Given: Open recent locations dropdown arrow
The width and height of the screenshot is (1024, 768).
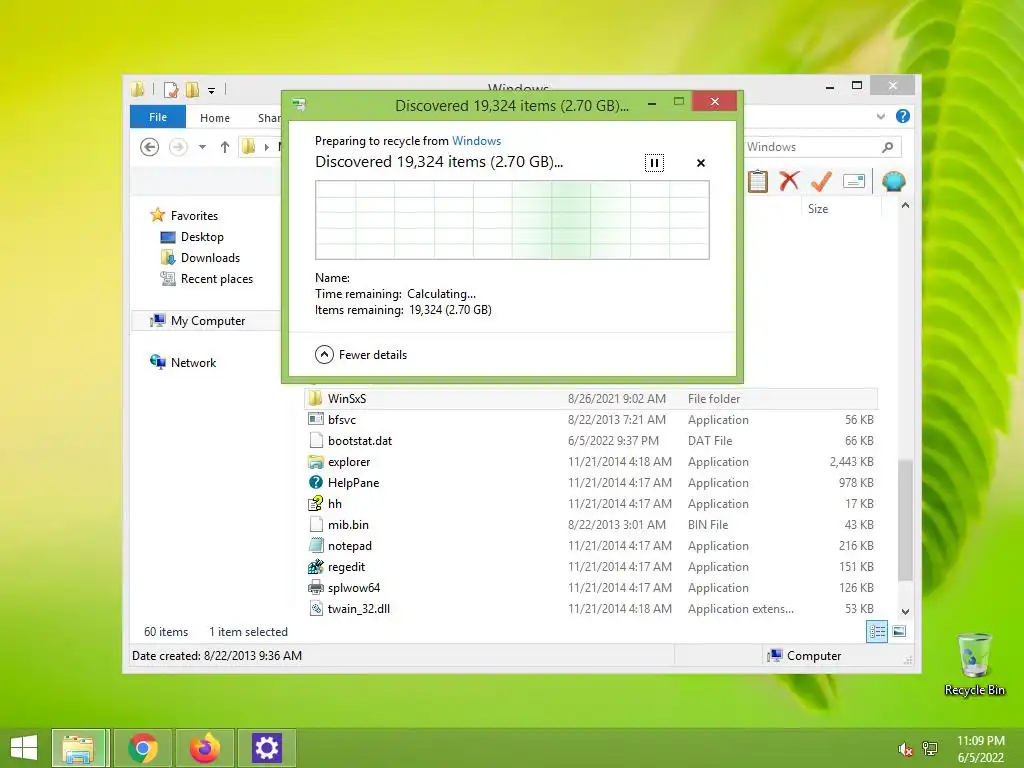Looking at the screenshot, I should pyautogui.click(x=202, y=147).
